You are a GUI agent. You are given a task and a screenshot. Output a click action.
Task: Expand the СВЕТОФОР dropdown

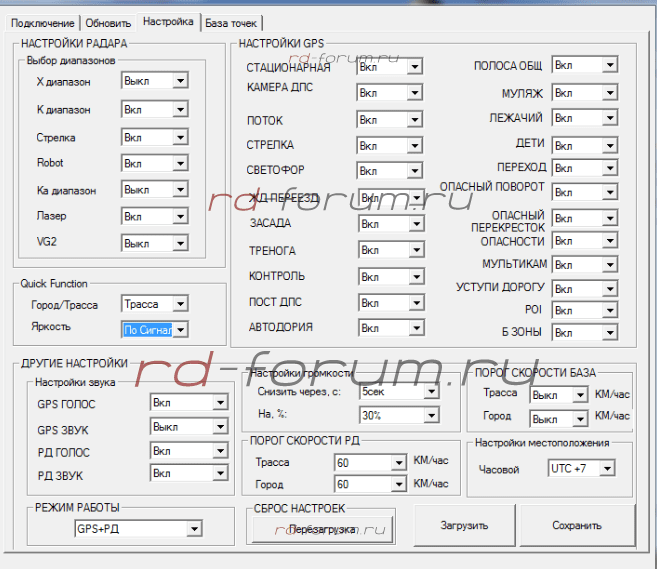390,171
